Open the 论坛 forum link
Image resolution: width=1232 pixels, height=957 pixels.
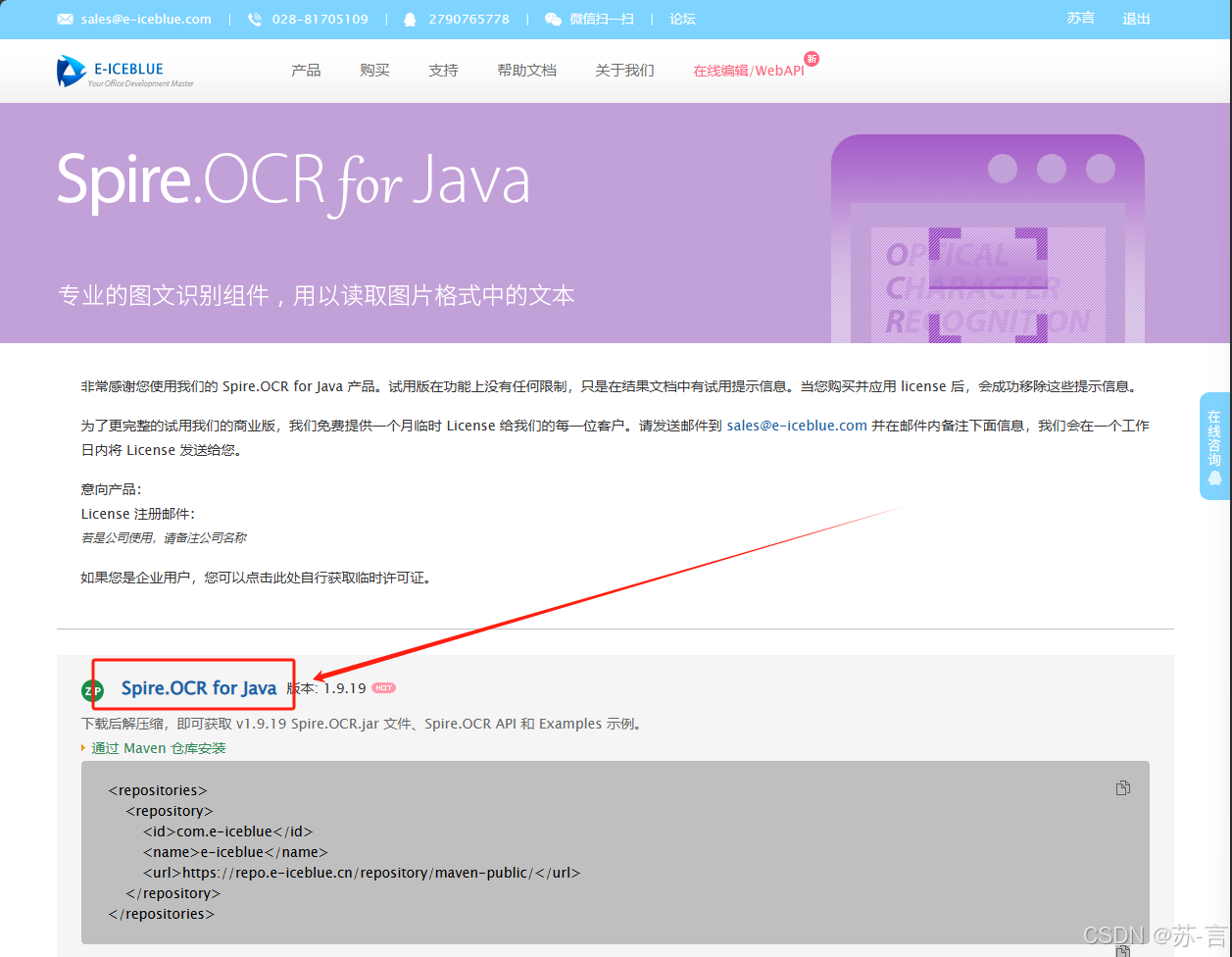682,20
